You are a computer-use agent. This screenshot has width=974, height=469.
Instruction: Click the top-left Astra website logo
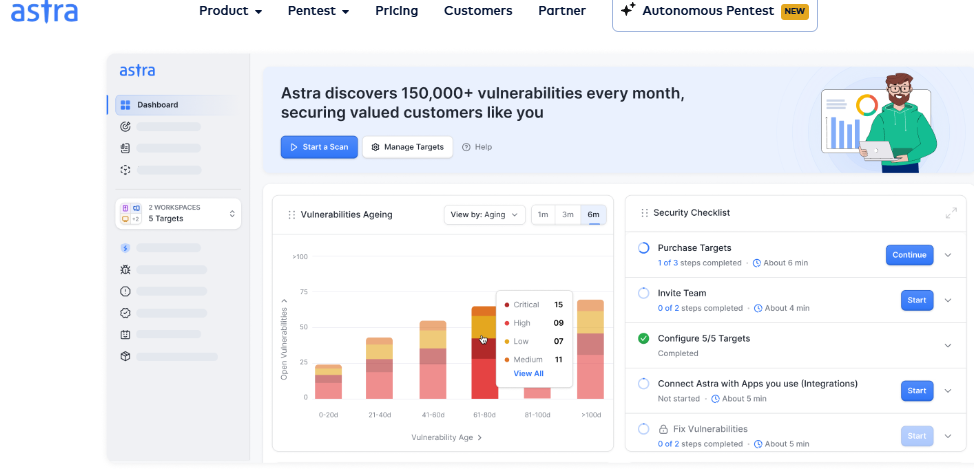(44, 12)
